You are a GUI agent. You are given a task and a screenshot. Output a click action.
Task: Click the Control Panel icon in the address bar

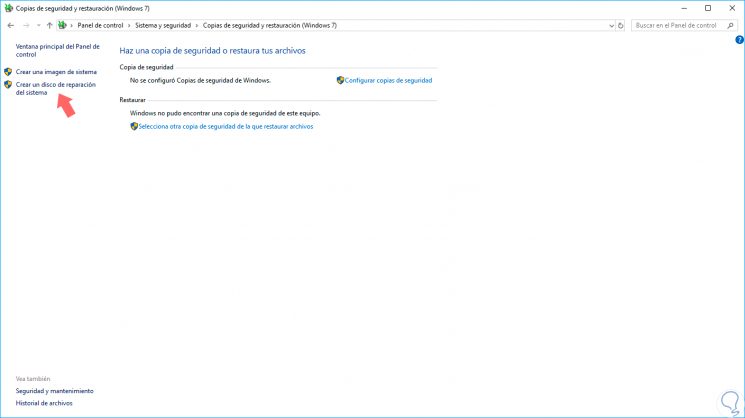coord(62,25)
